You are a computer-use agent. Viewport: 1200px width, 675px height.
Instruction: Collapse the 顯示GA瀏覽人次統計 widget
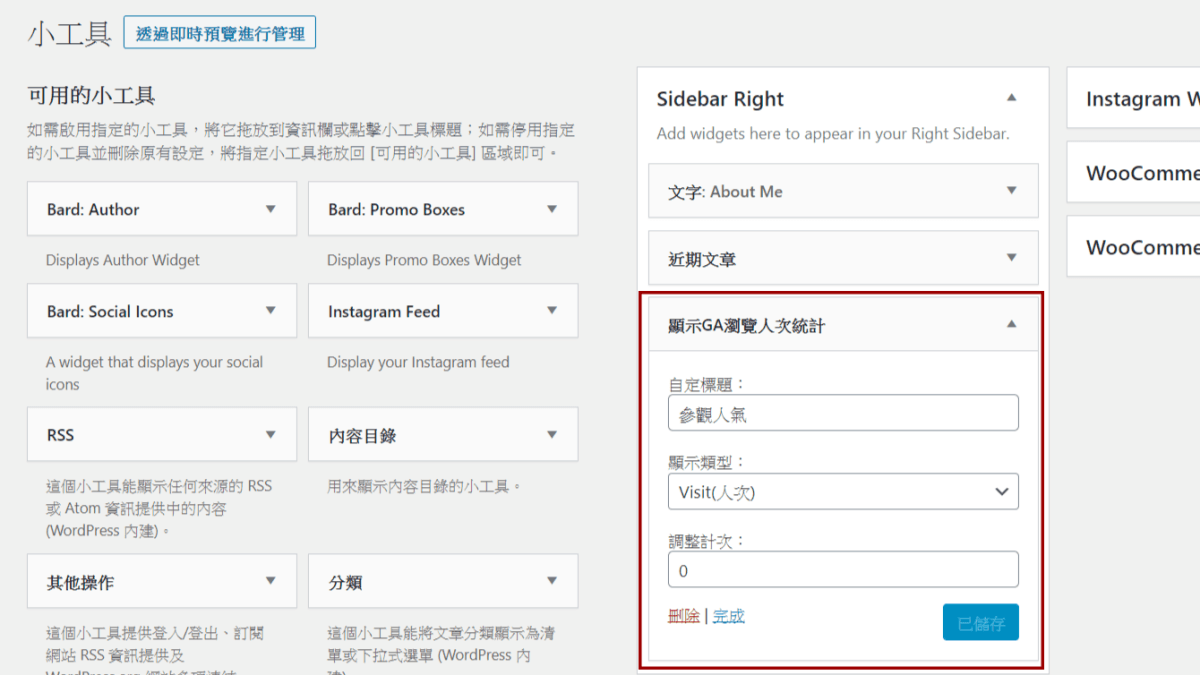(1011, 324)
